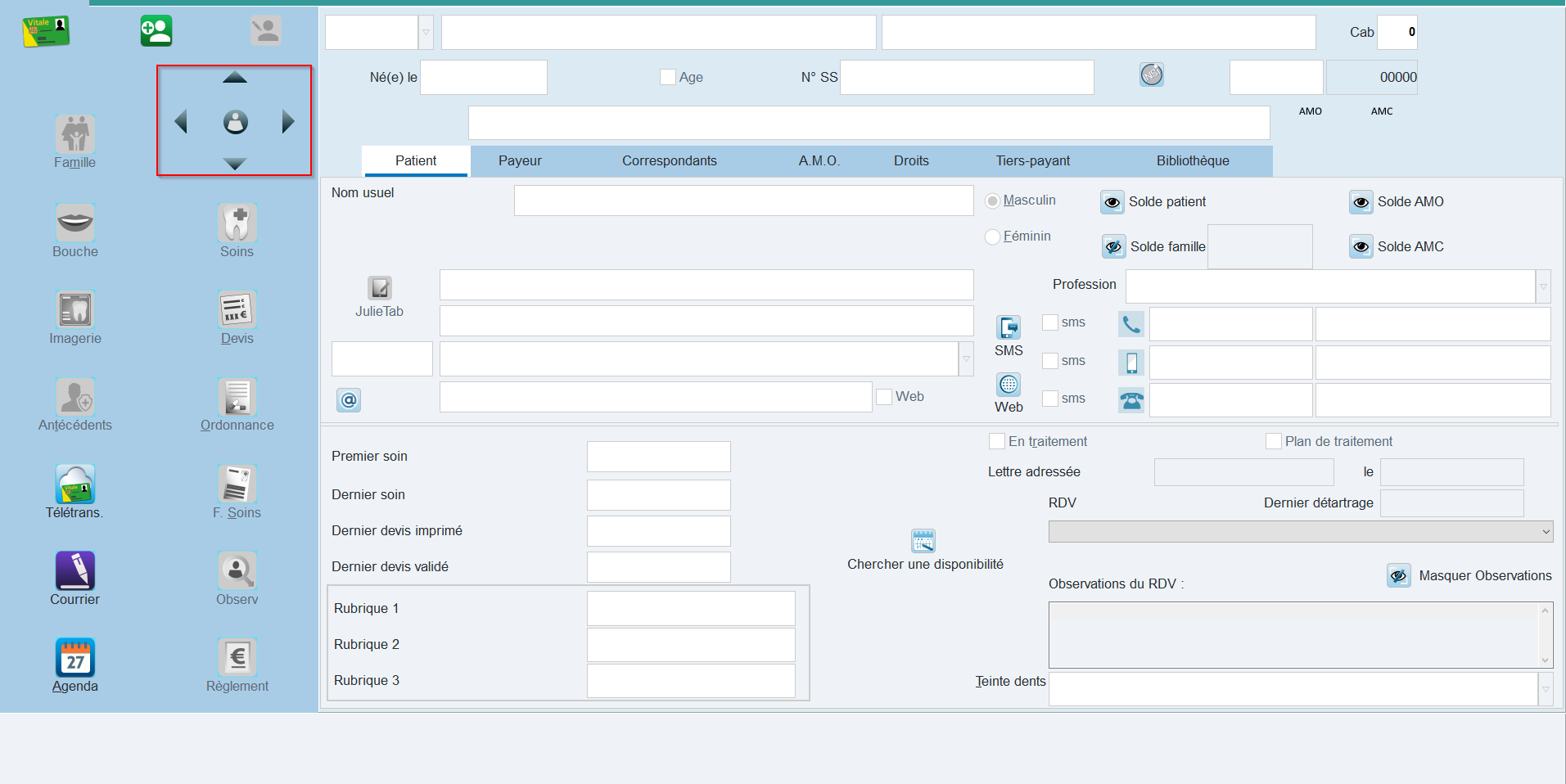Expand the Teinte dents dropdown
The height and width of the screenshot is (784, 1566).
1546,689
